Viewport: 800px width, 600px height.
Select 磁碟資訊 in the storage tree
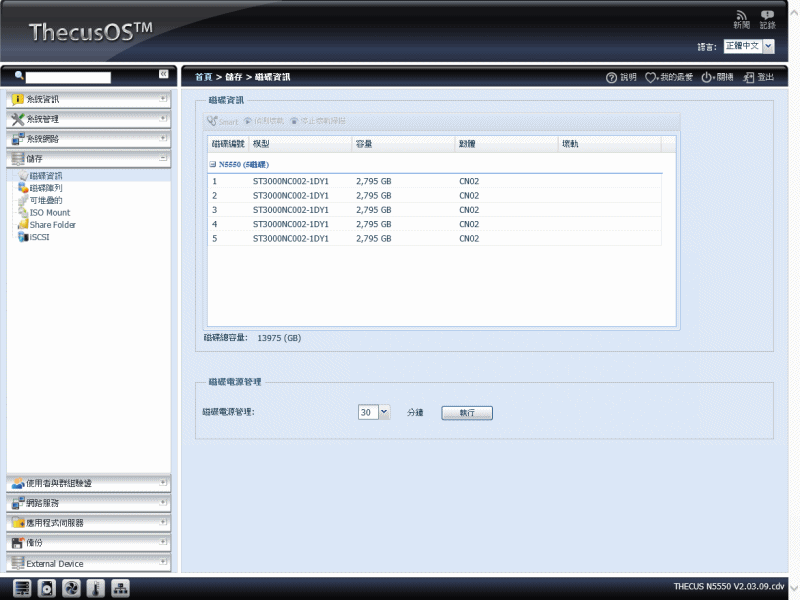(x=45, y=176)
